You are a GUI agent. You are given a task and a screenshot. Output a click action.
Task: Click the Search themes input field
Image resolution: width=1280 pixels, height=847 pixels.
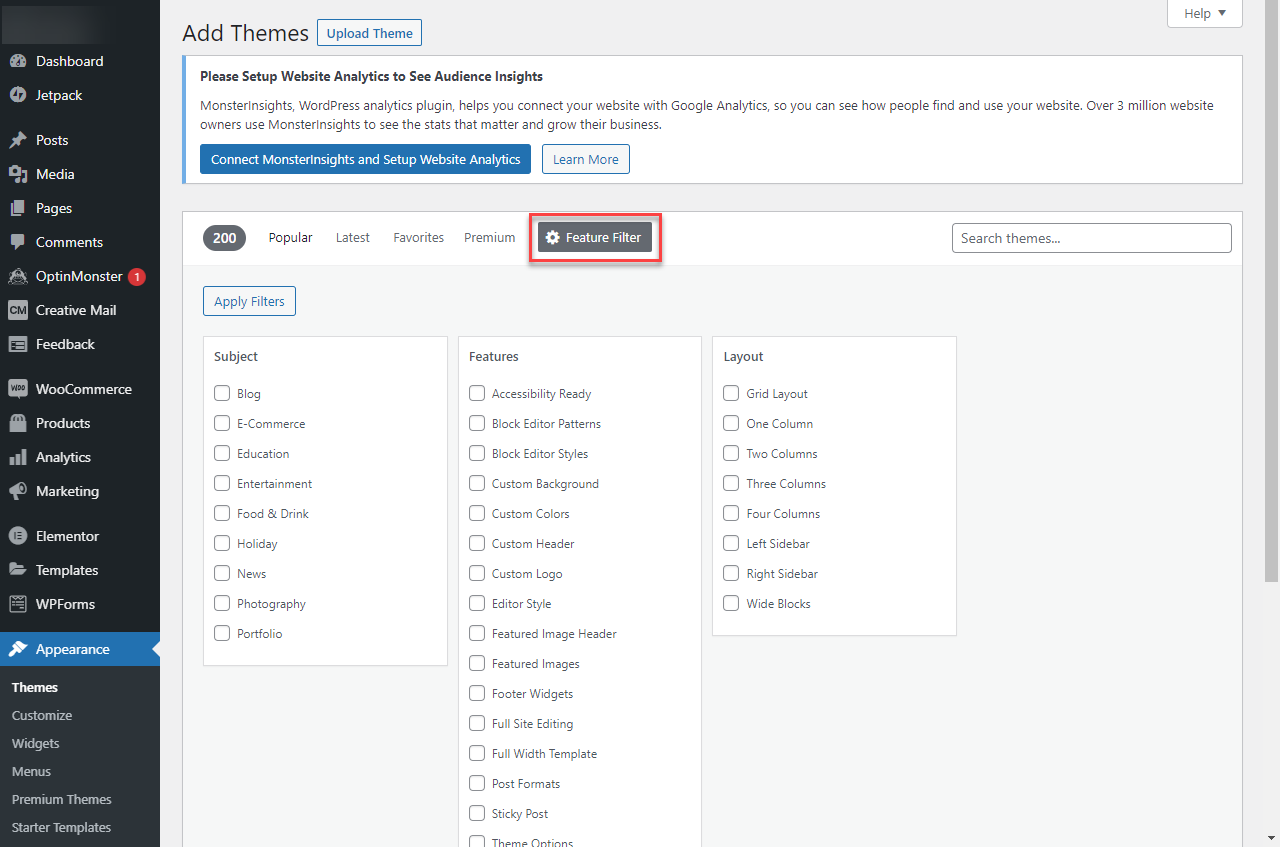[1091, 237]
